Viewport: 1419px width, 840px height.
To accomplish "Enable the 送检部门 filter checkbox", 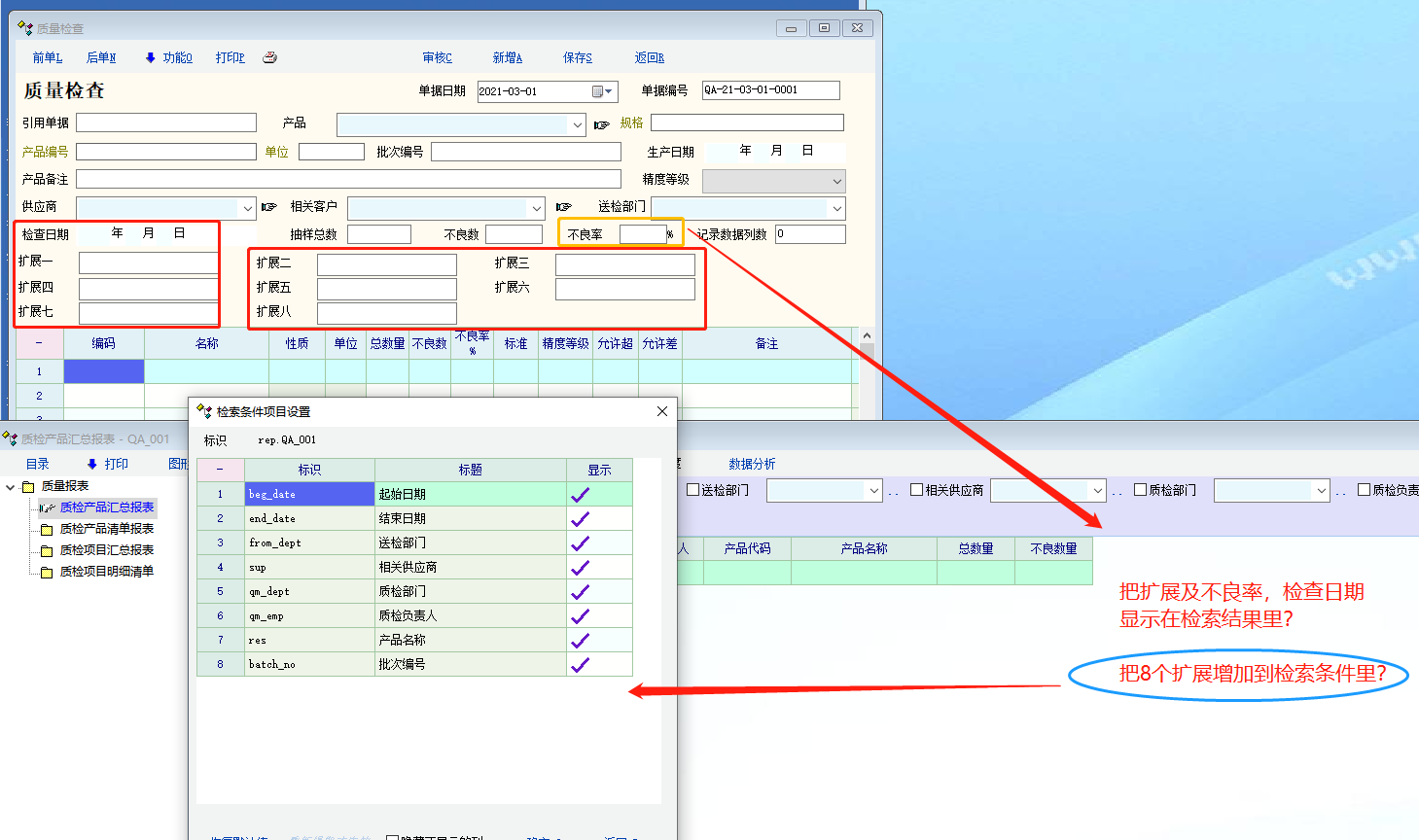I will pos(693,490).
